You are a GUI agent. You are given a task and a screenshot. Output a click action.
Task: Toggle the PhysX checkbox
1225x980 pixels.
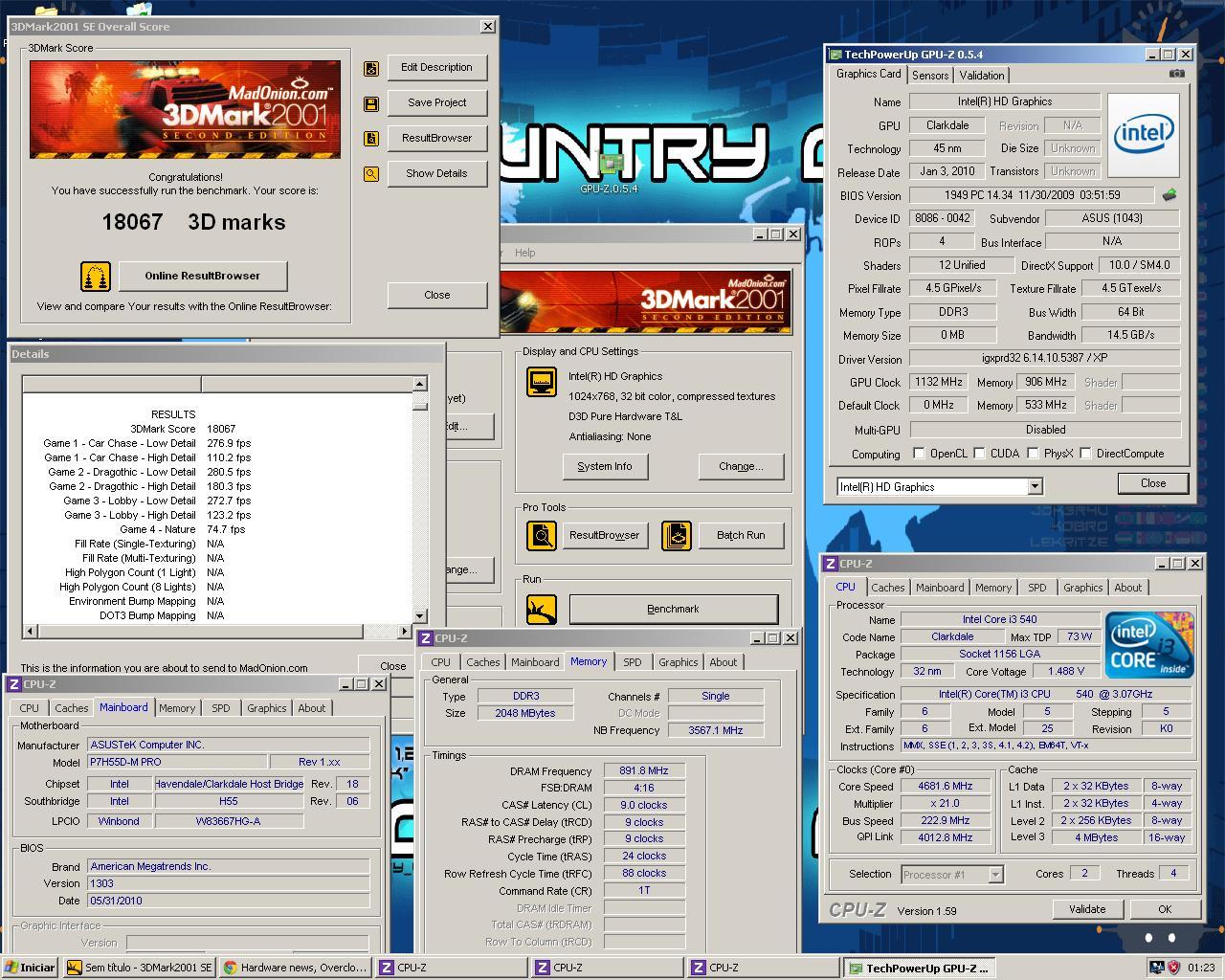pos(1033,454)
